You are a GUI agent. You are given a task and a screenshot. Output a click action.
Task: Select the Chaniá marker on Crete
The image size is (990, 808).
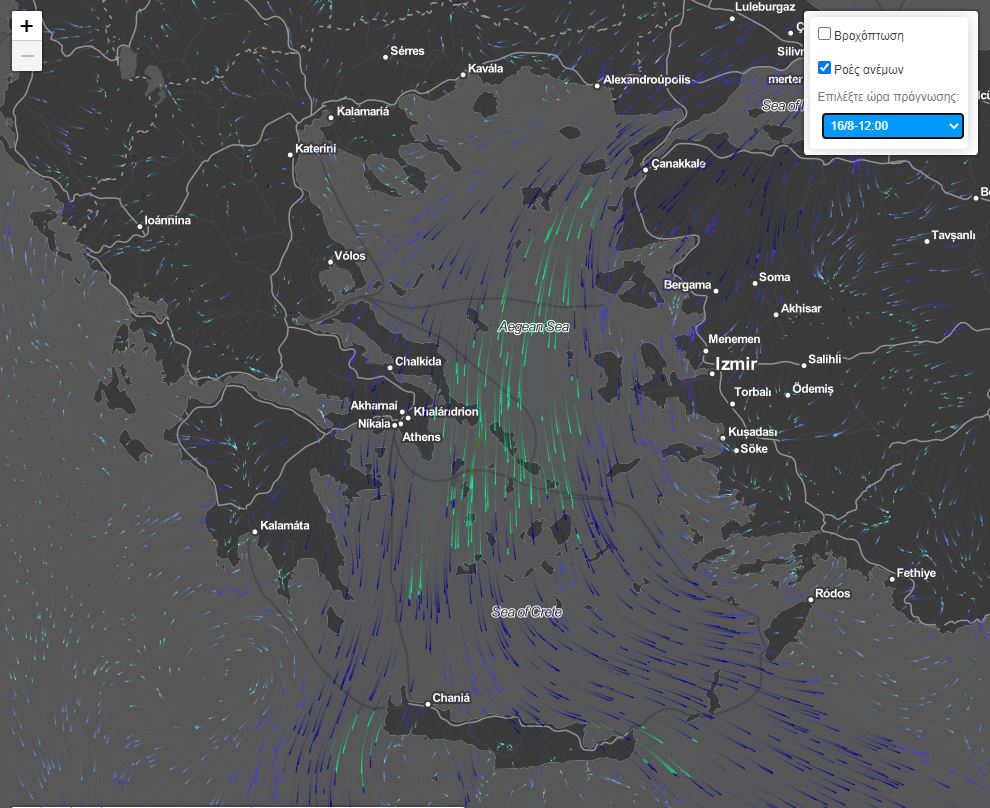pos(427,704)
